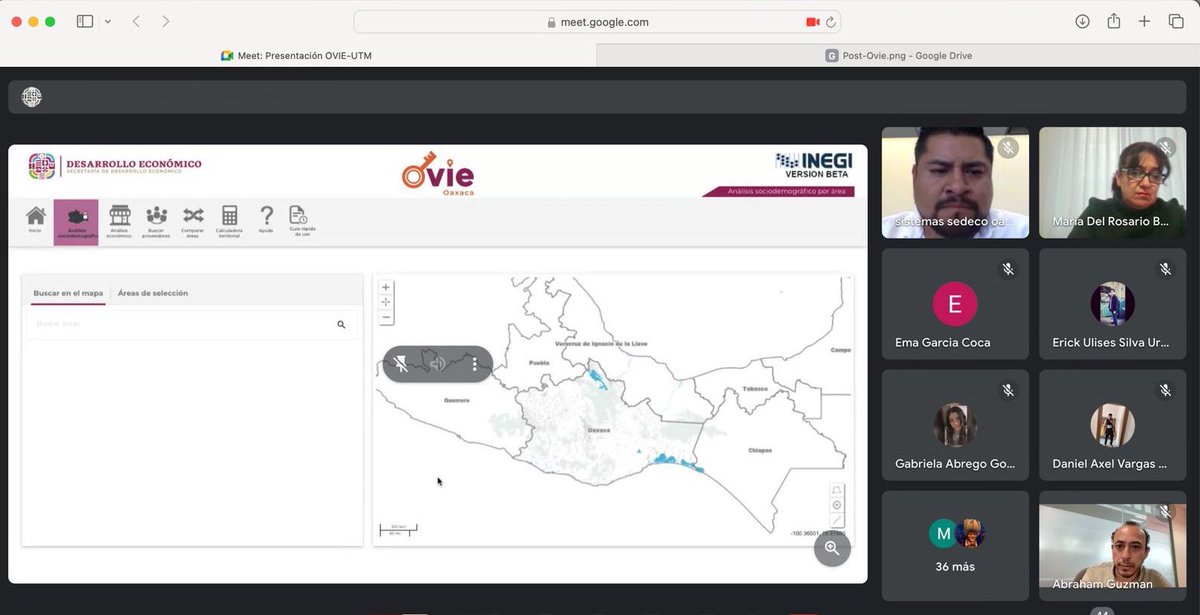Click muted mic icon on Erick Ulises Silva tile
Screen dimensions: 1200x615
[1165, 269]
